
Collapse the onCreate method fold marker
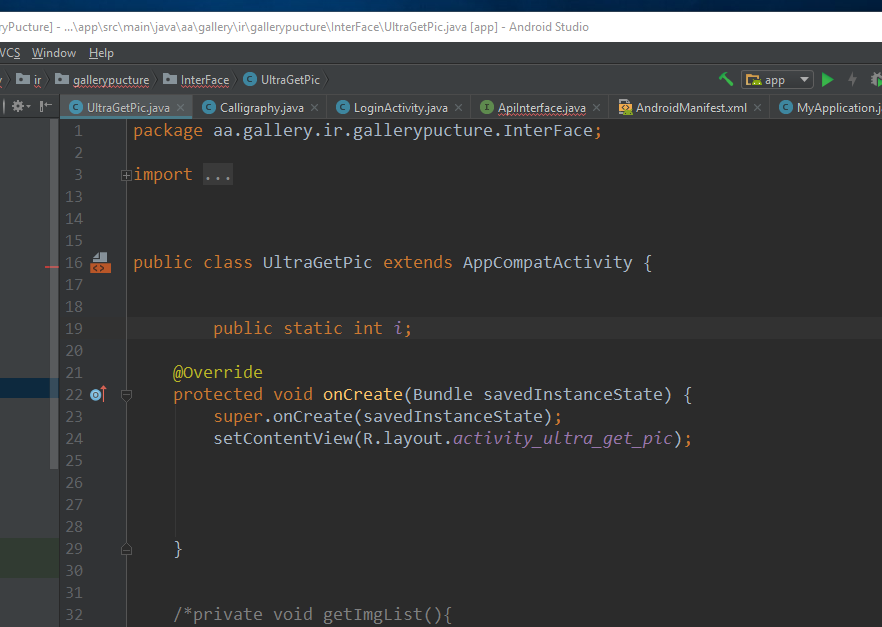click(x=126, y=395)
